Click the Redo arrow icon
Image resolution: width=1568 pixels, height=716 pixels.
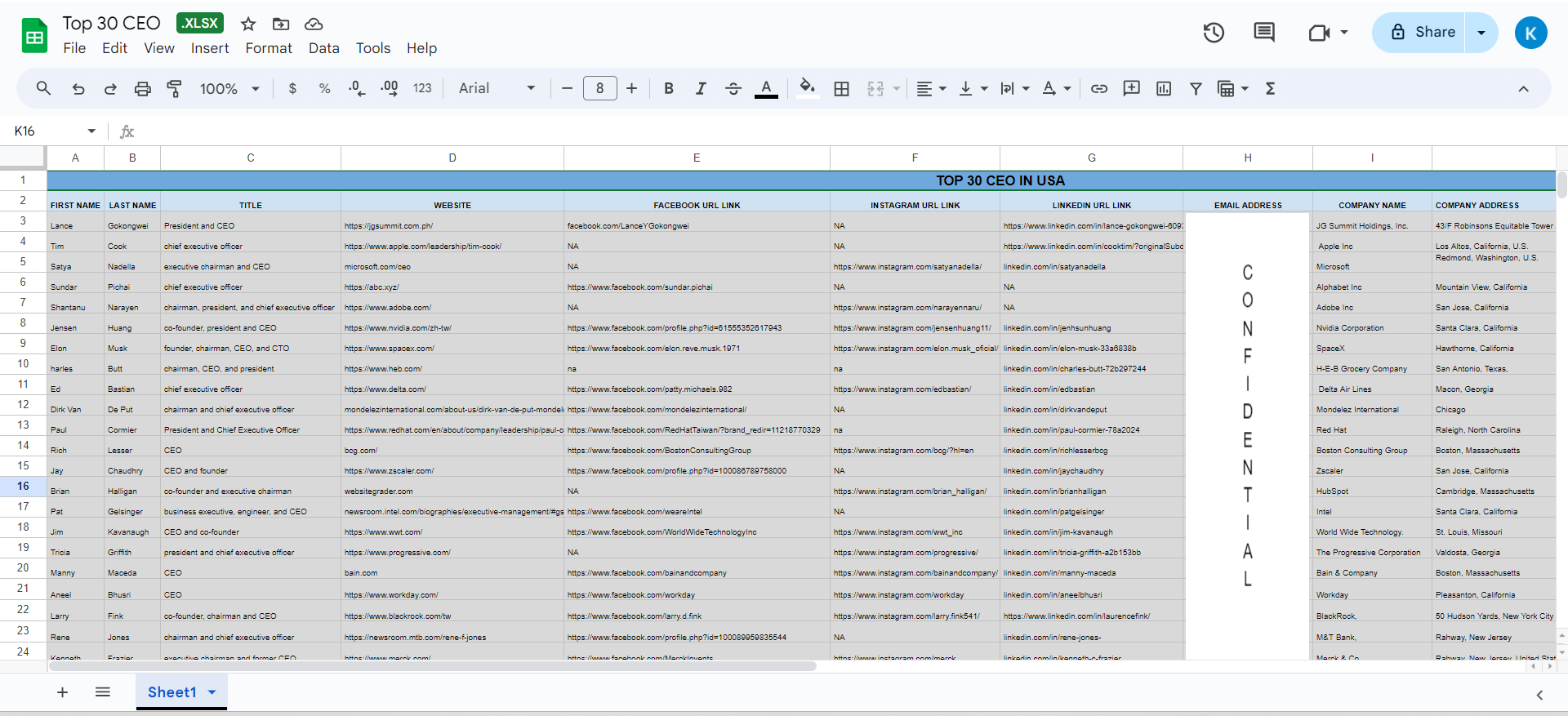pyautogui.click(x=110, y=88)
